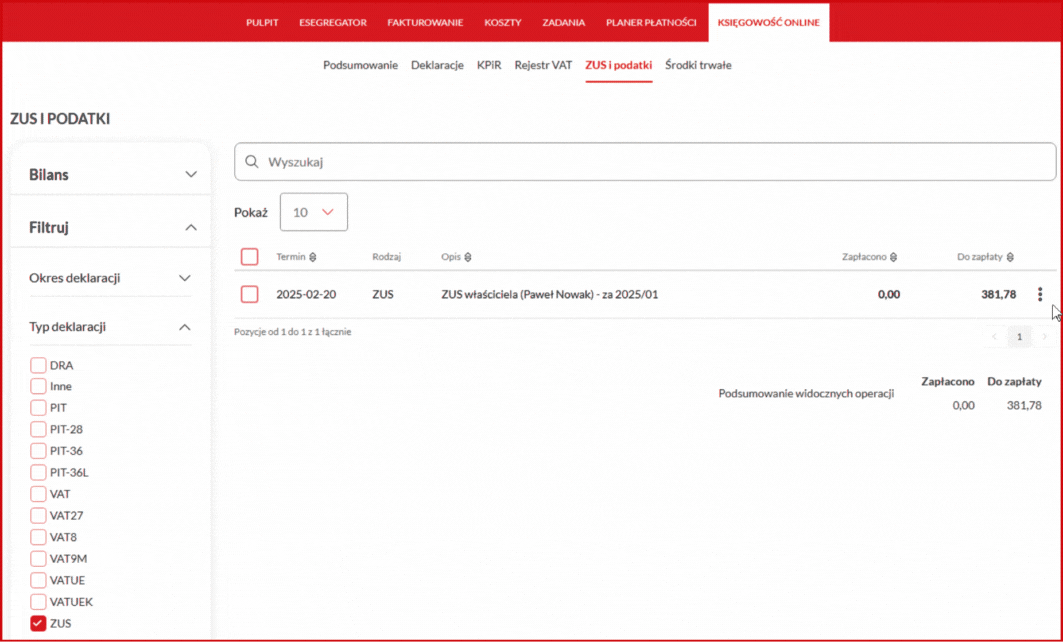The height and width of the screenshot is (642, 1063).
Task: Open the ESEGREGATOR main menu tab
Action: click(x=333, y=22)
